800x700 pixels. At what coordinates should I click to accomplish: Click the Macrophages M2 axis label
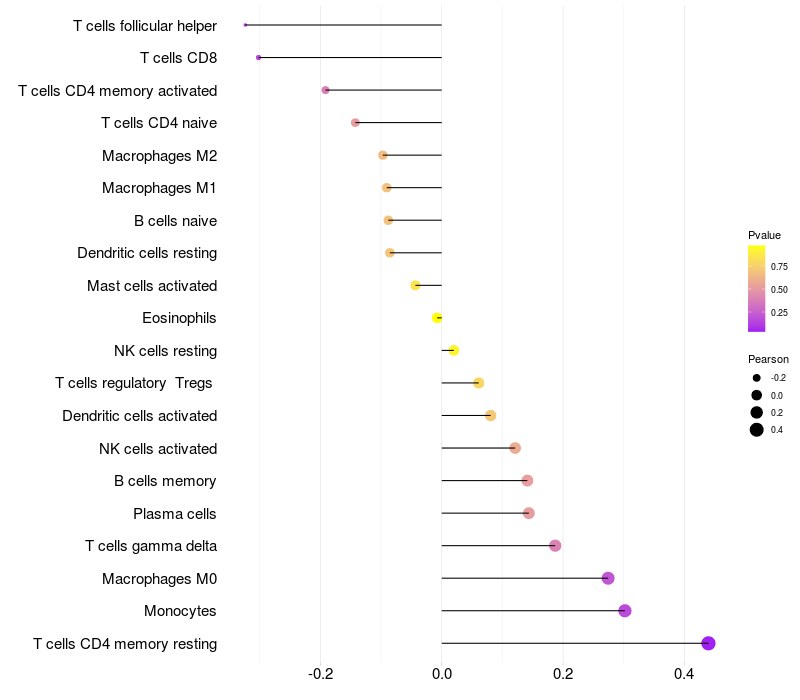(159, 156)
